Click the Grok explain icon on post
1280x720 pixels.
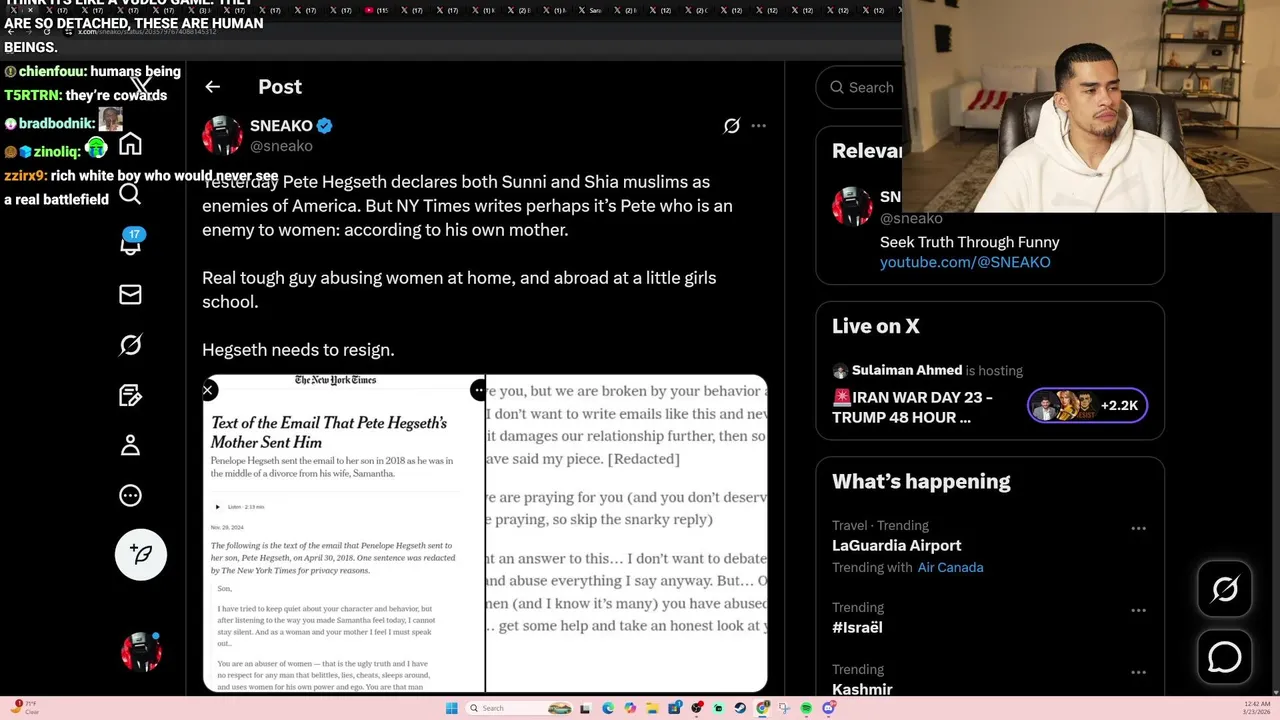pyautogui.click(x=732, y=126)
